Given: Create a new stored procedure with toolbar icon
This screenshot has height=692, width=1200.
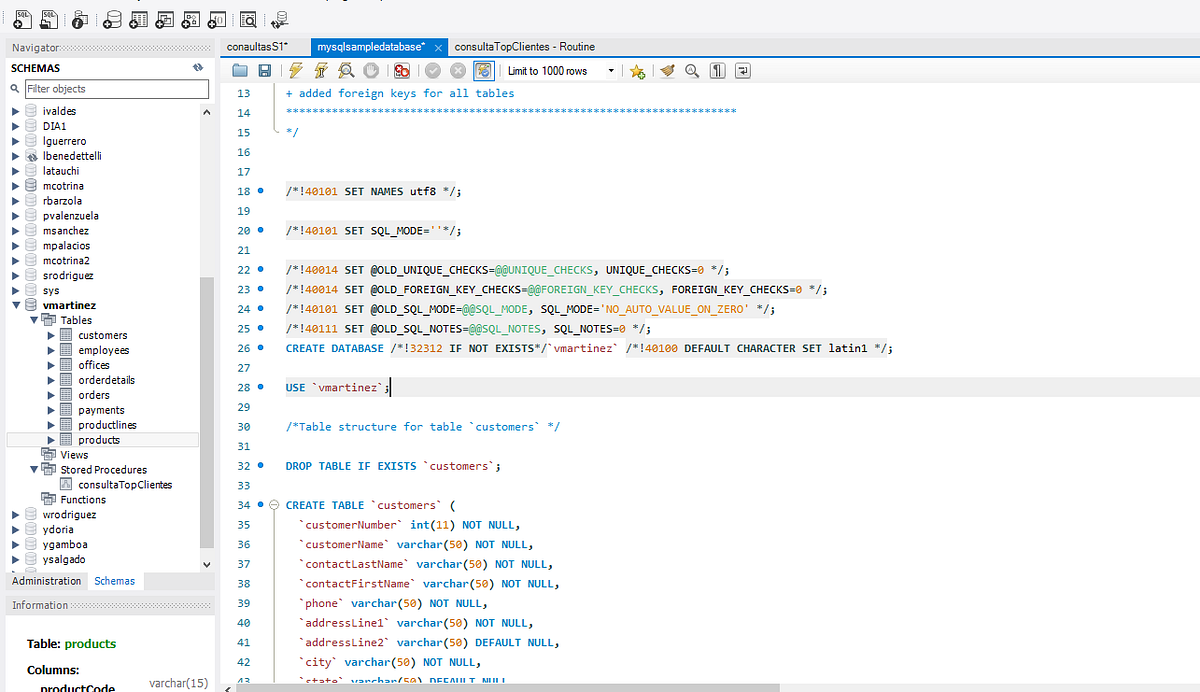Looking at the screenshot, I should click(x=190, y=18).
